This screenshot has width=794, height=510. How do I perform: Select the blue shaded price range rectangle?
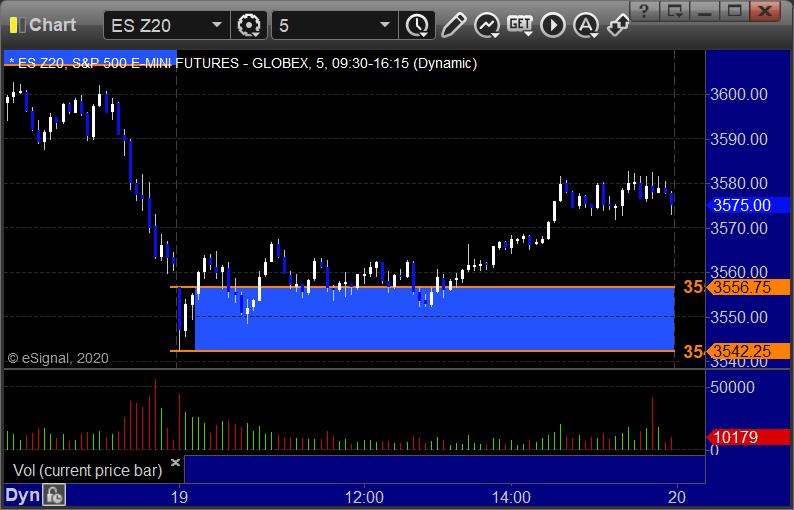pos(434,319)
